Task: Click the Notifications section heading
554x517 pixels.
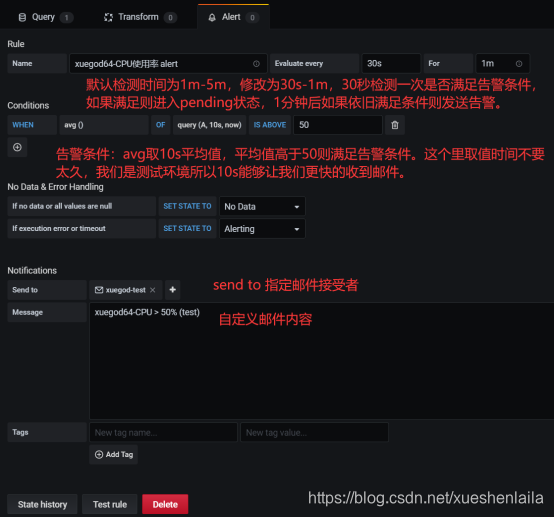Action: click(x=32, y=271)
